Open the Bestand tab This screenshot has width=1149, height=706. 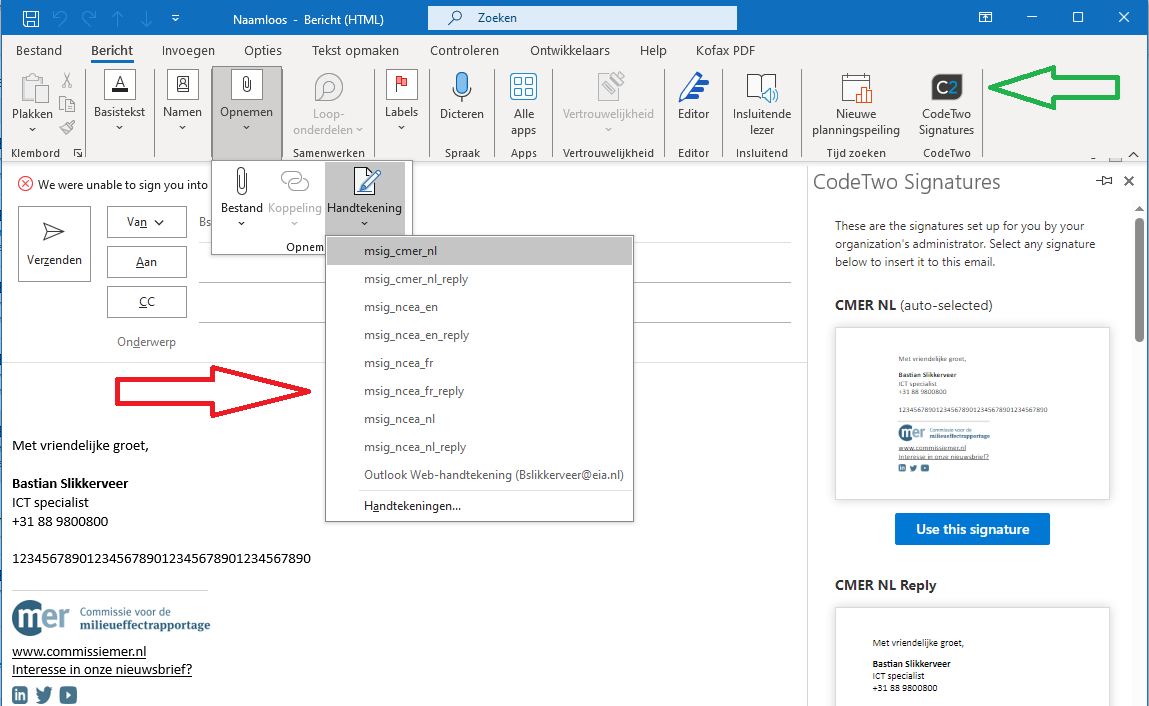(39, 51)
